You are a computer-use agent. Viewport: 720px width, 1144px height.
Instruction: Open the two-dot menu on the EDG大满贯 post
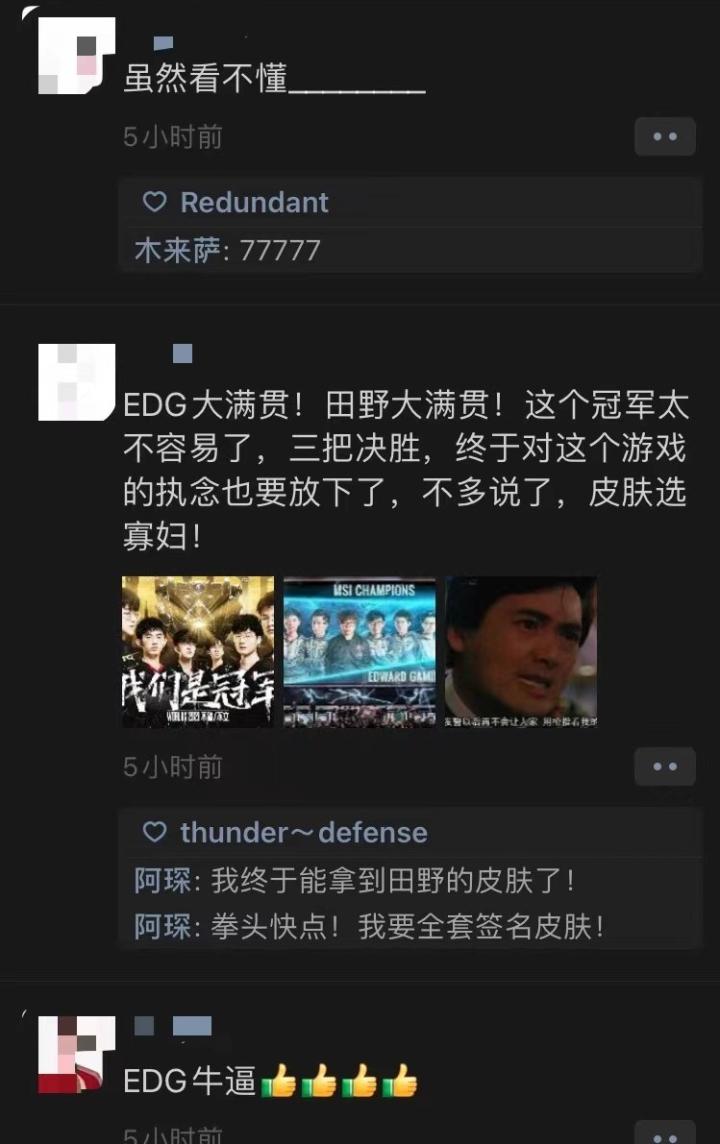[665, 767]
